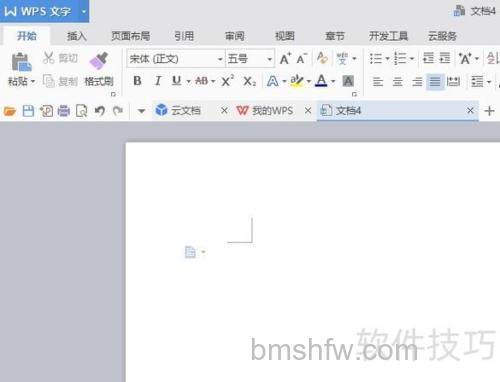Redo the last action

(118, 111)
